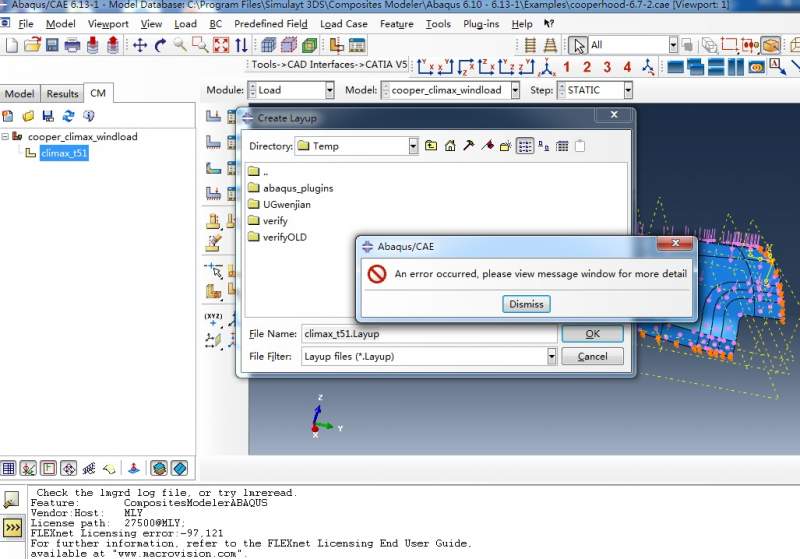
Task: Open the Viewport menu
Action: coord(108,24)
